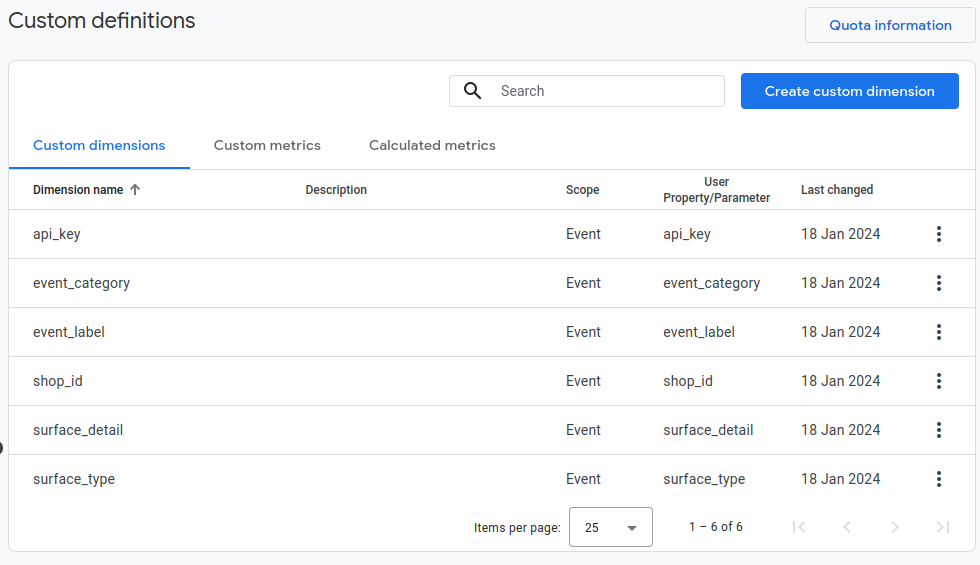Screen dimensions: 980x565
Task: Focus the Search input field
Action: [587, 91]
